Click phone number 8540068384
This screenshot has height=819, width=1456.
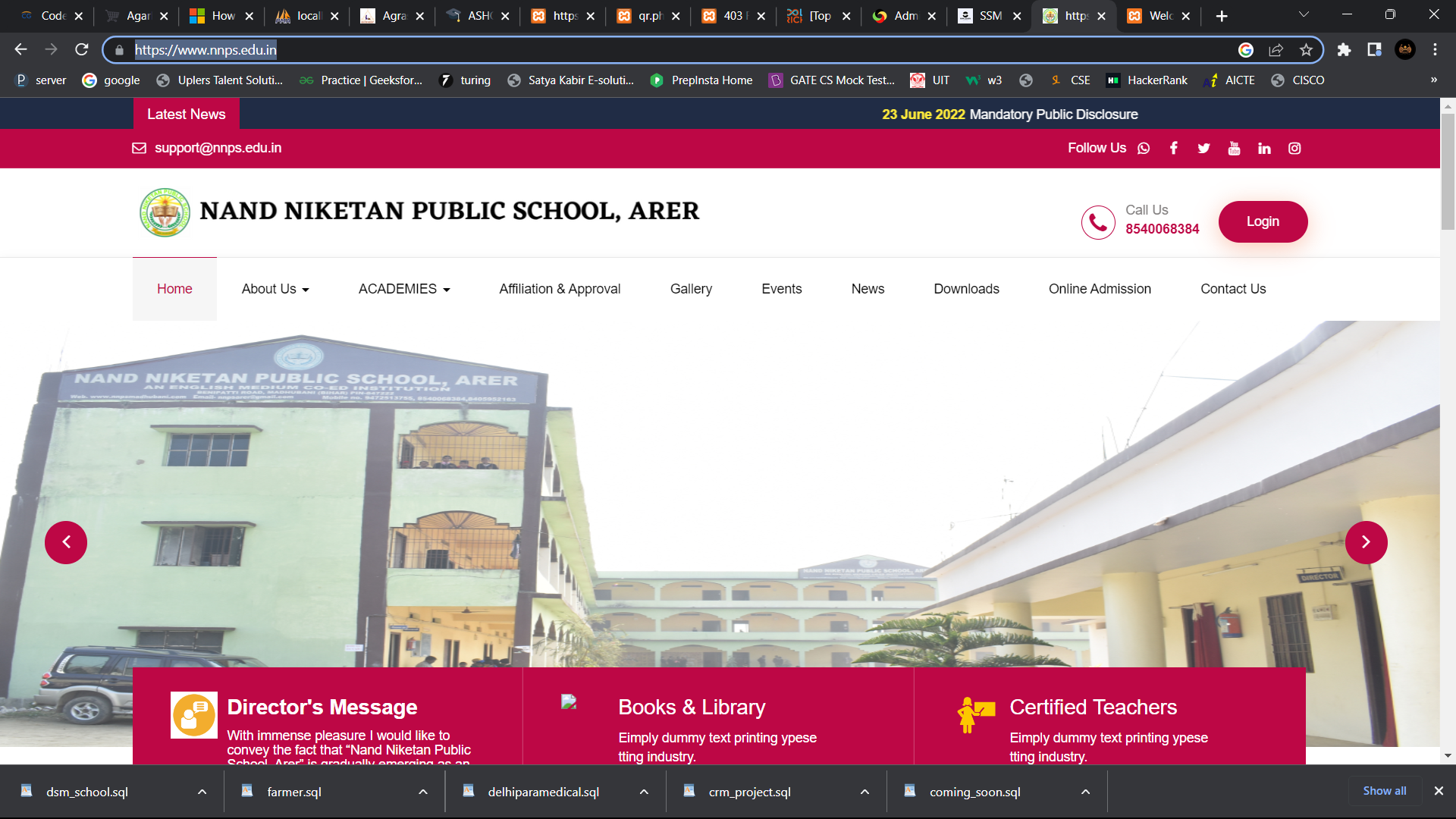1162,229
